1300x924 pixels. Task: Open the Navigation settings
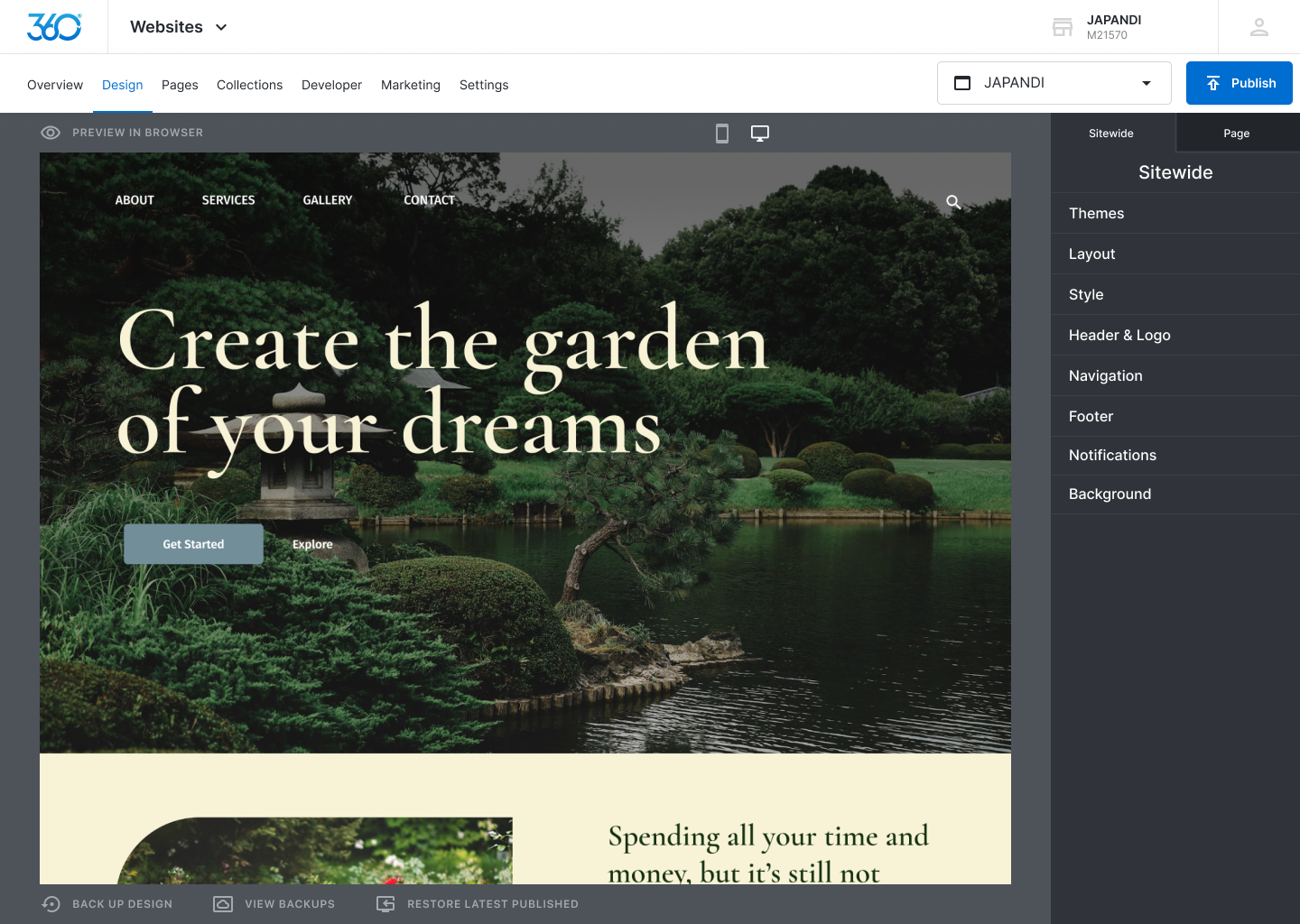pyautogui.click(x=1175, y=375)
